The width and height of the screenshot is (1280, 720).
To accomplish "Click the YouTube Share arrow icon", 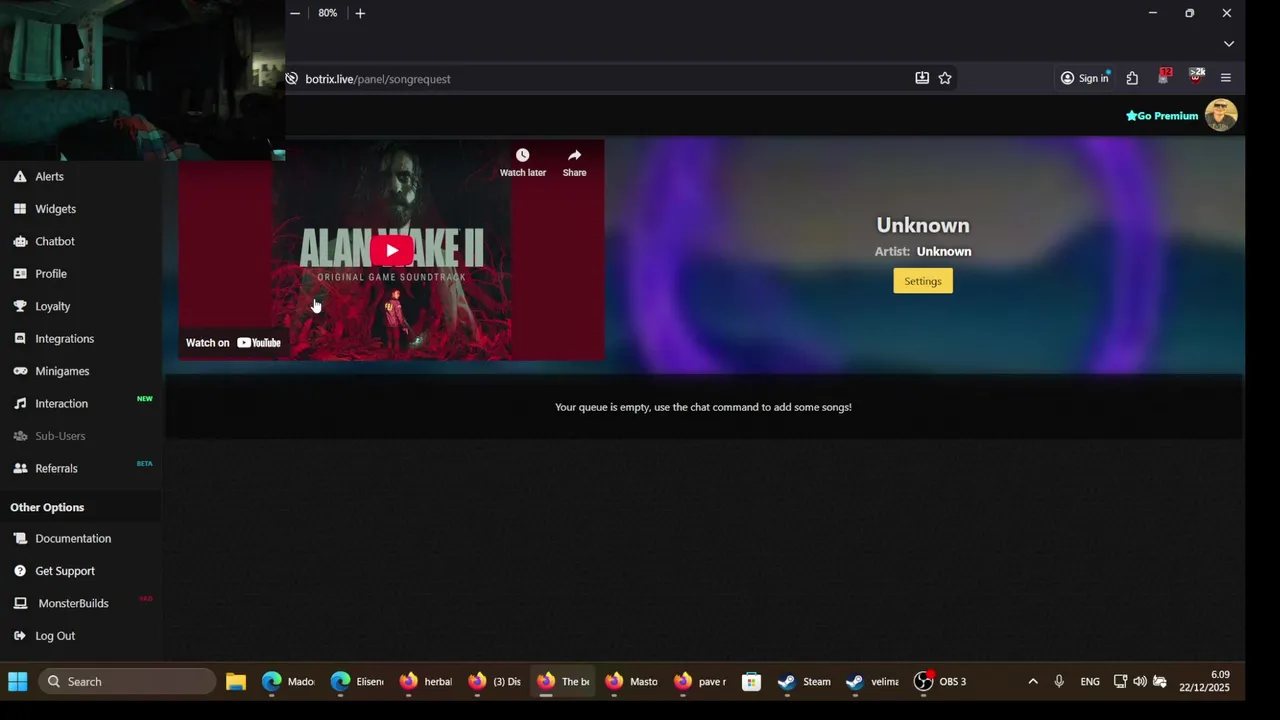I will (574, 155).
